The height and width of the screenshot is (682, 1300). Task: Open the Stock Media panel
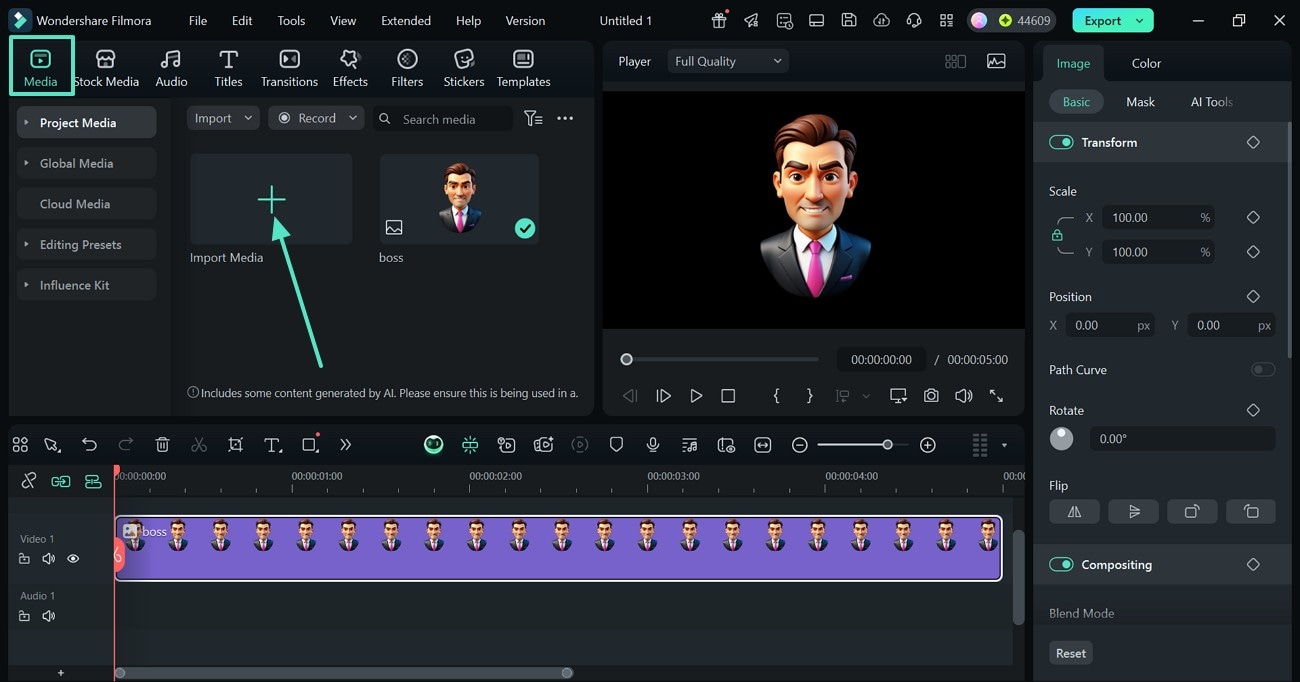click(x=106, y=67)
